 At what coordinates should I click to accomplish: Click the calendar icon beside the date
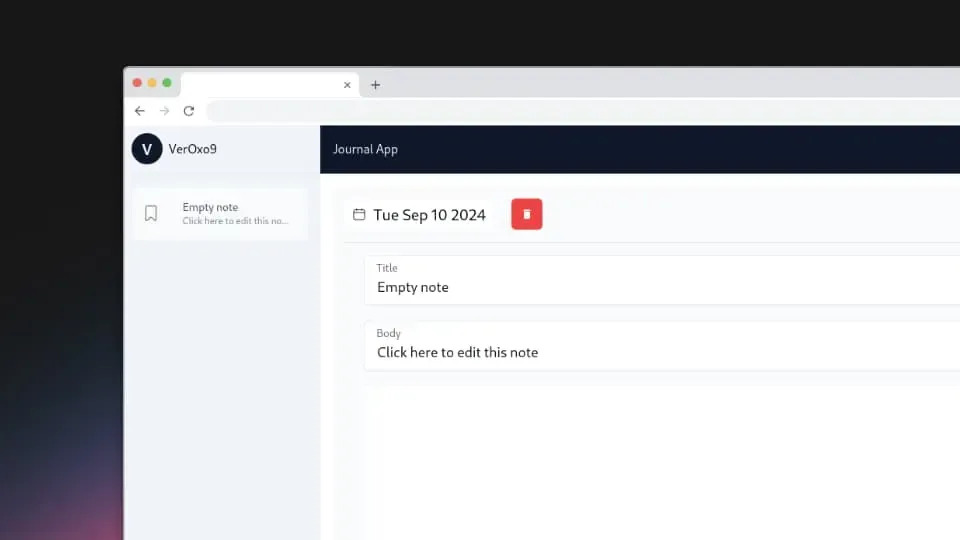[359, 215]
